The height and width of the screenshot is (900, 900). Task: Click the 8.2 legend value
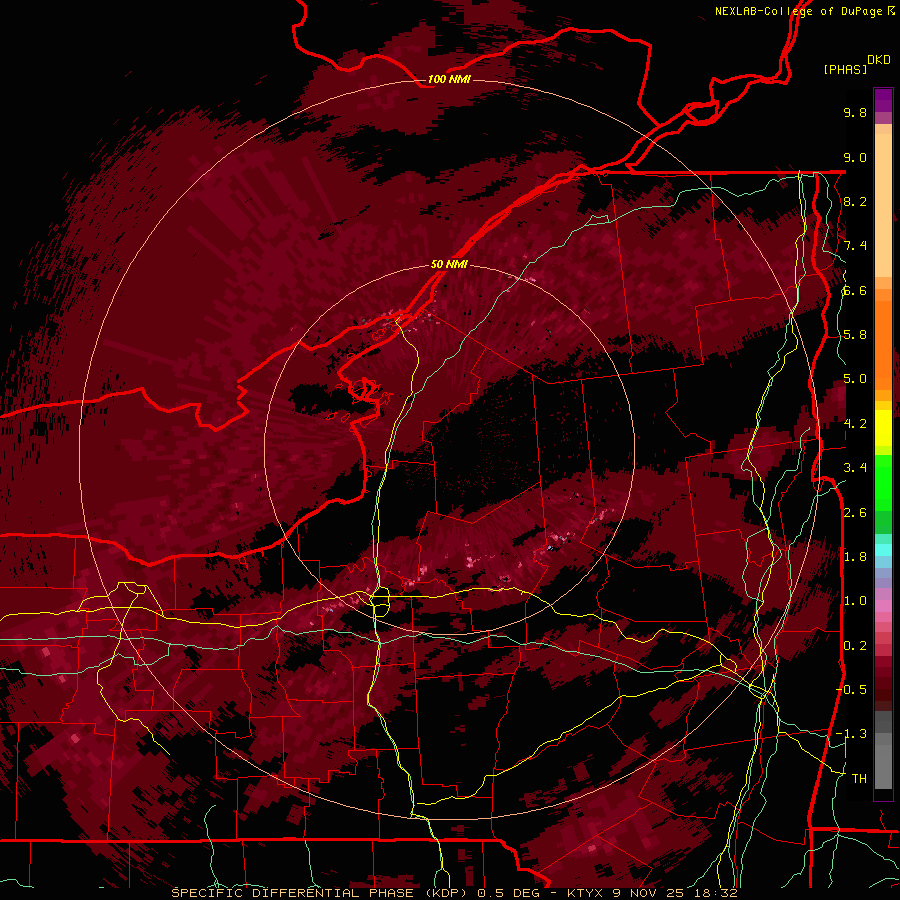[x=855, y=201]
